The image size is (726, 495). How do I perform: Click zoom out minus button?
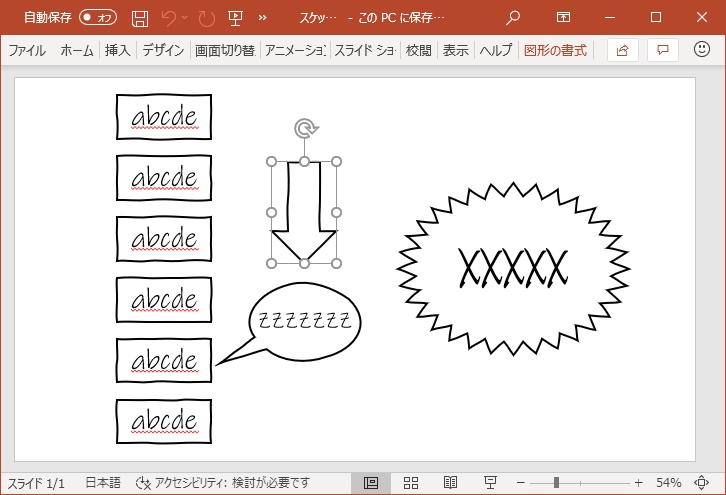(x=520, y=483)
